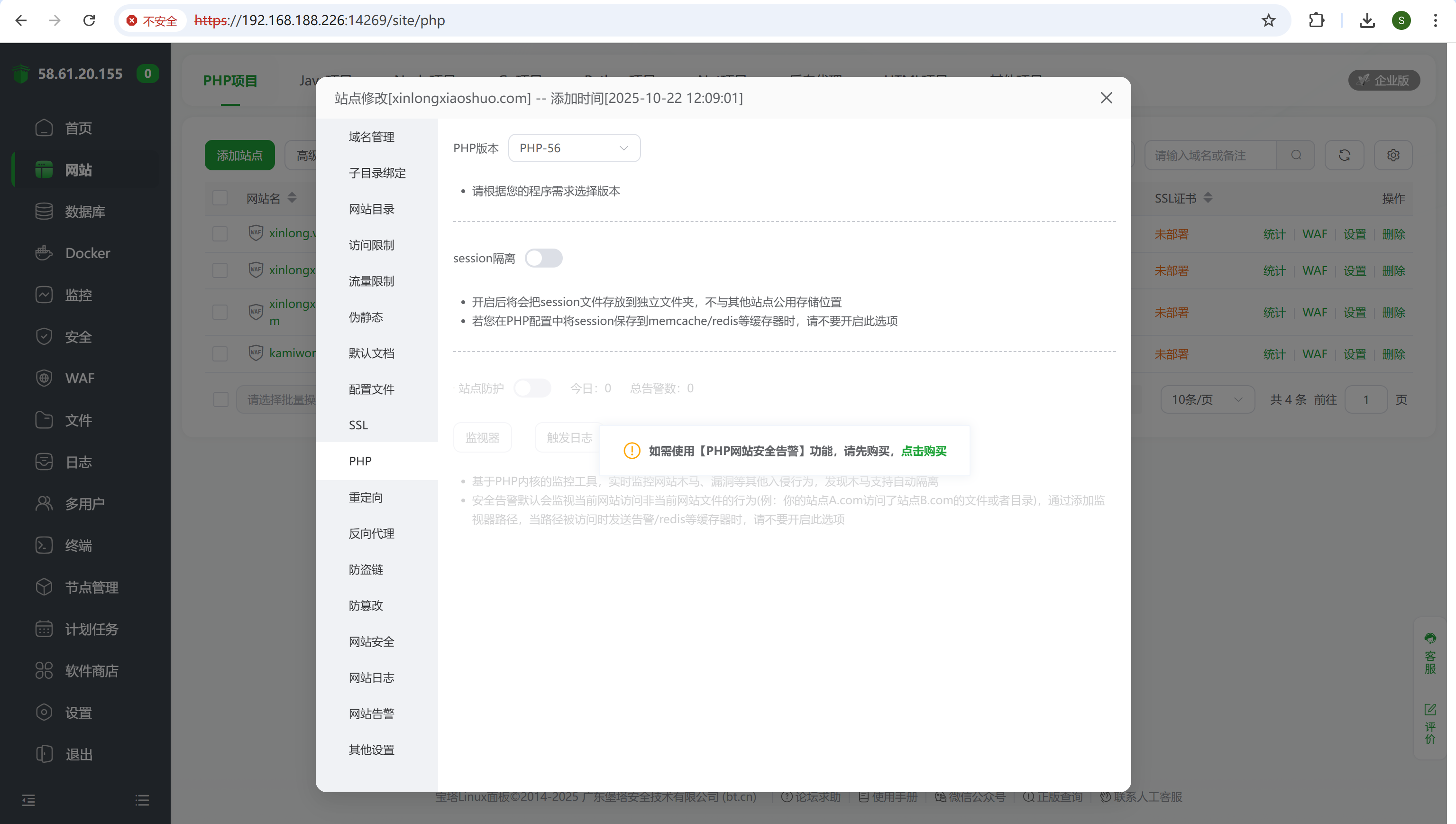This screenshot has width=1456, height=824.
Task: Click the terminal (终端) sidebar icon
Action: pyautogui.click(x=44, y=545)
